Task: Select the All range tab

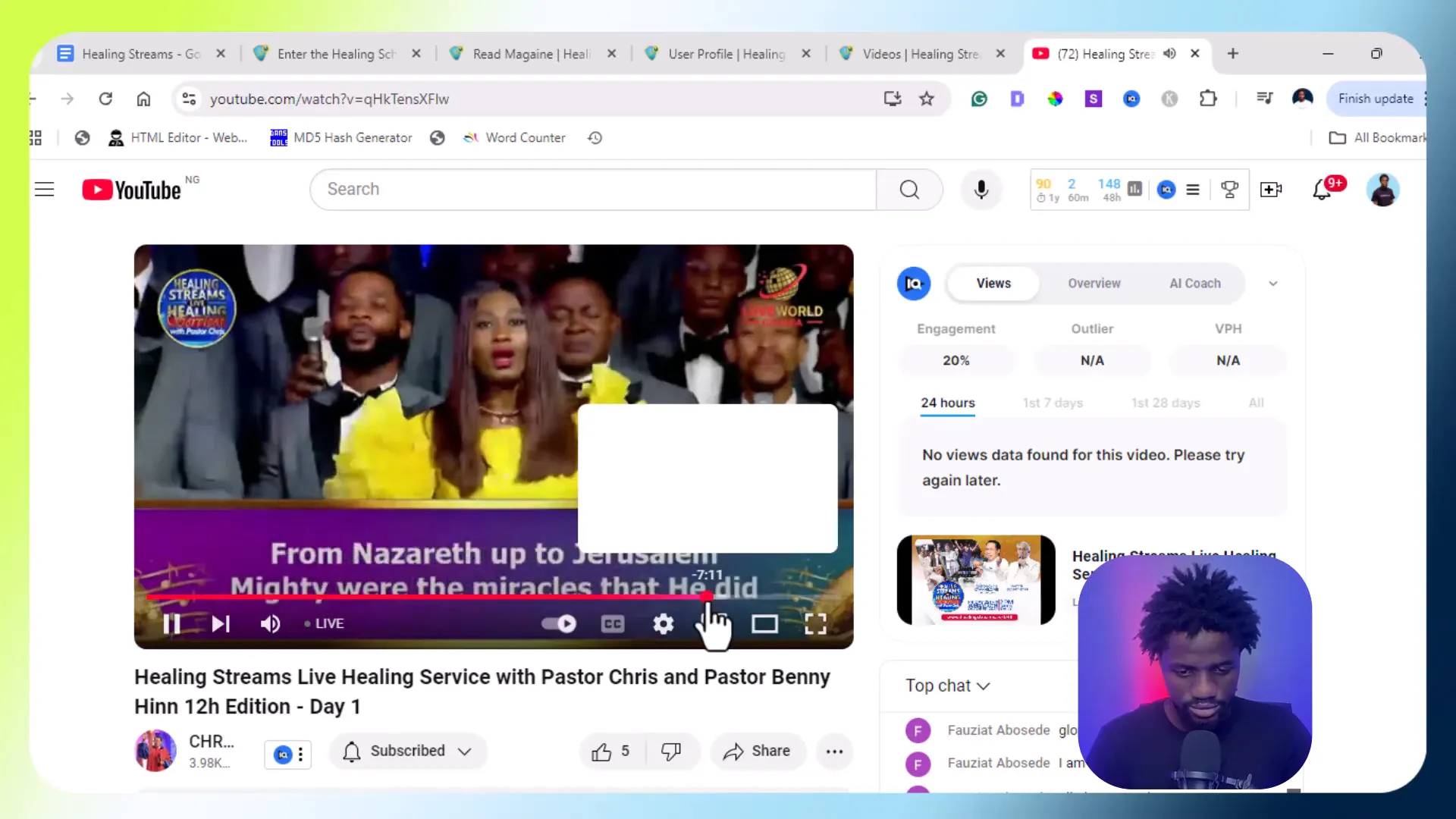Action: tap(1256, 403)
